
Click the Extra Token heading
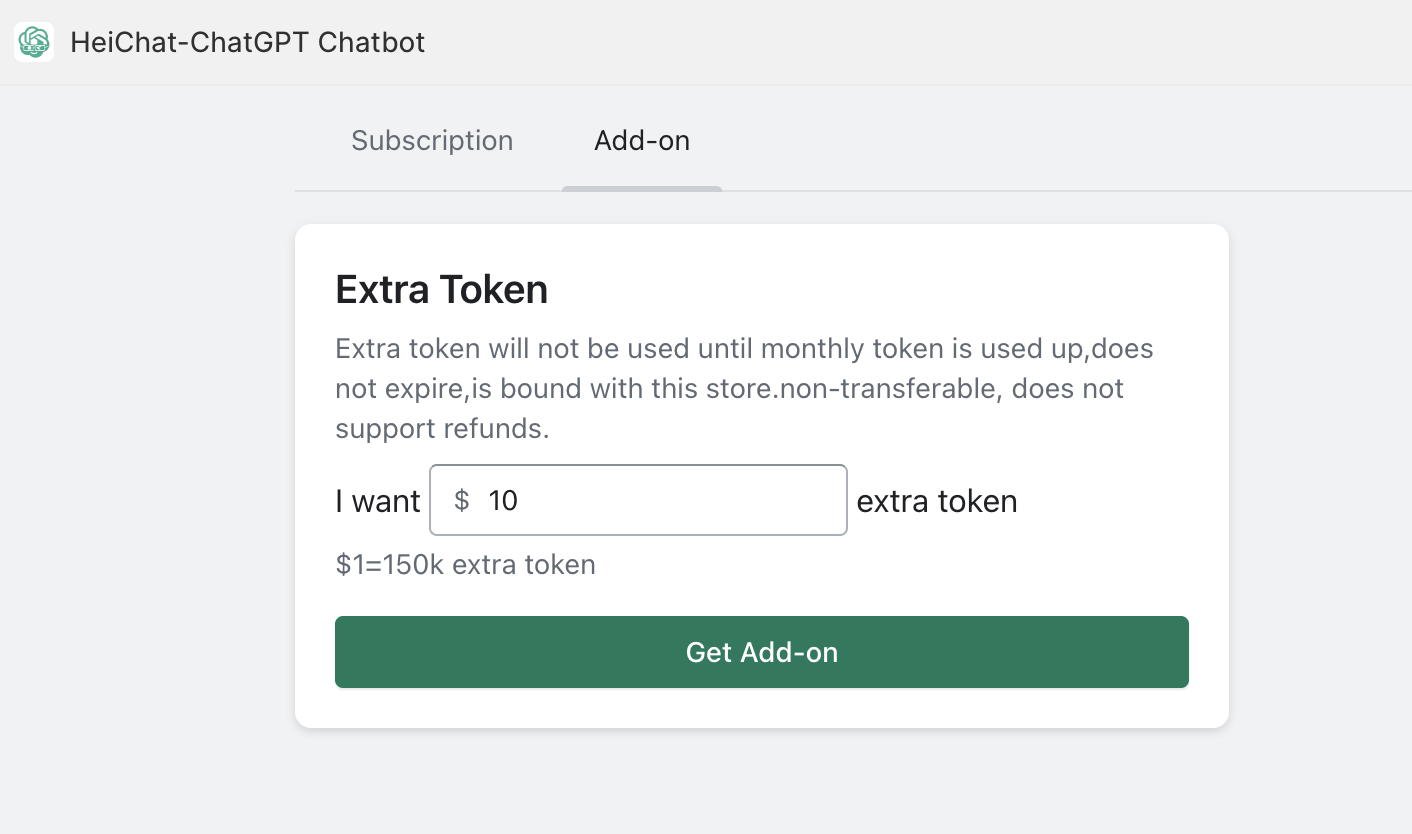[441, 289]
